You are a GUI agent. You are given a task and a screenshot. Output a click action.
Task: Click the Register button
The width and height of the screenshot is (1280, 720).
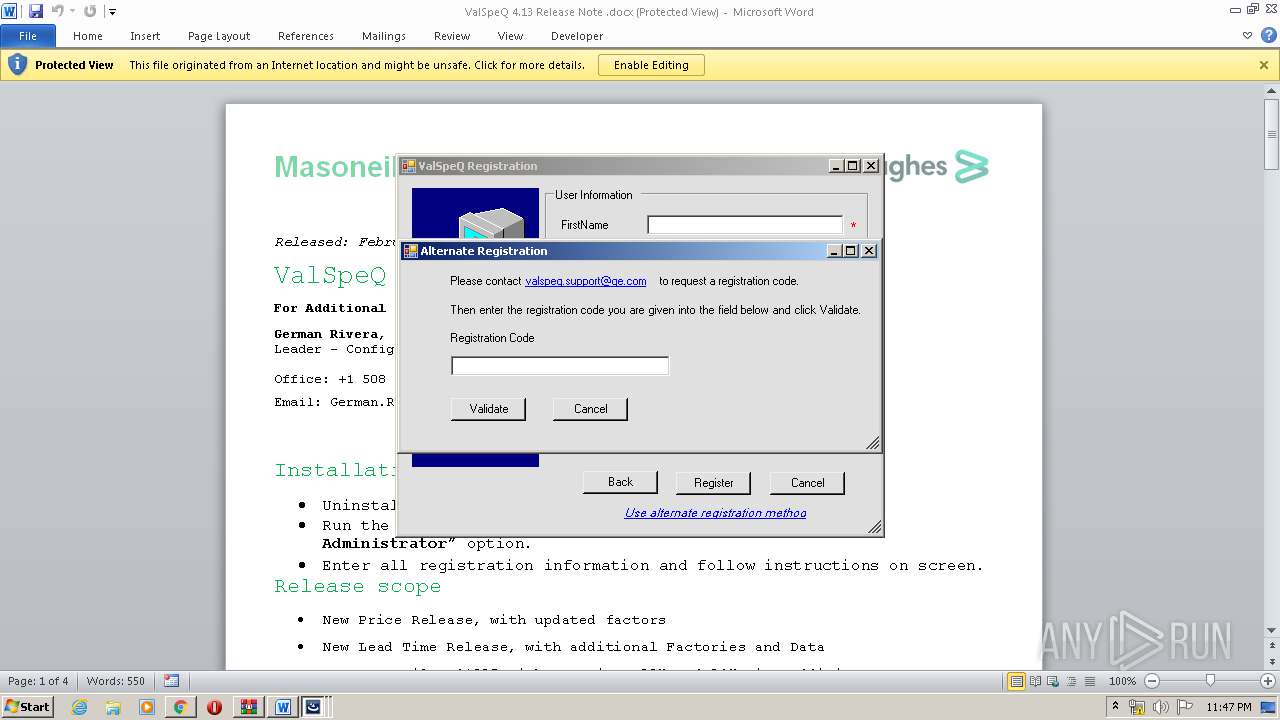pos(714,483)
